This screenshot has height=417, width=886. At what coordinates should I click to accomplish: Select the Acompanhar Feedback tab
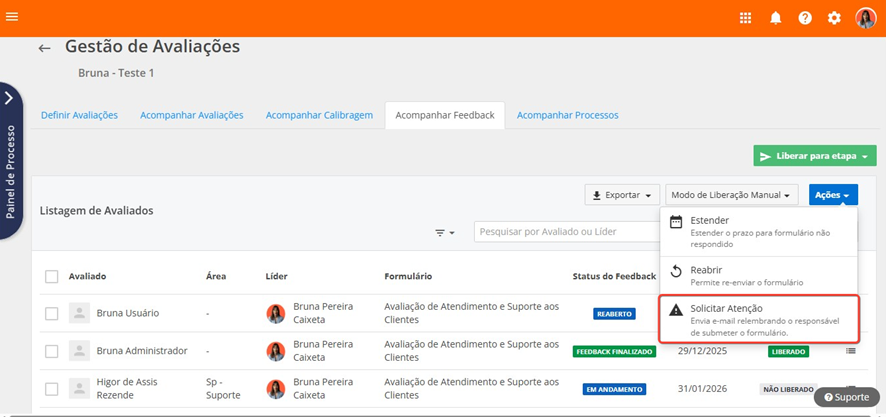coord(445,115)
